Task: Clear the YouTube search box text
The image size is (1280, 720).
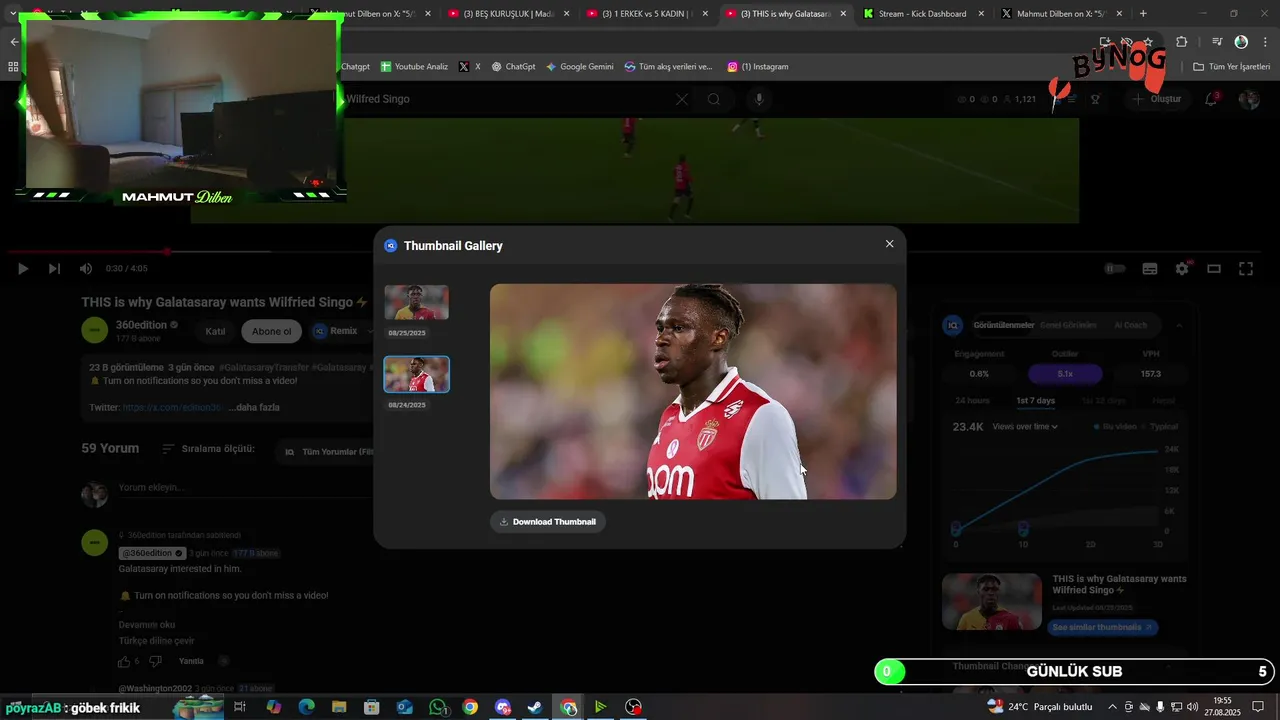Action: [682, 99]
